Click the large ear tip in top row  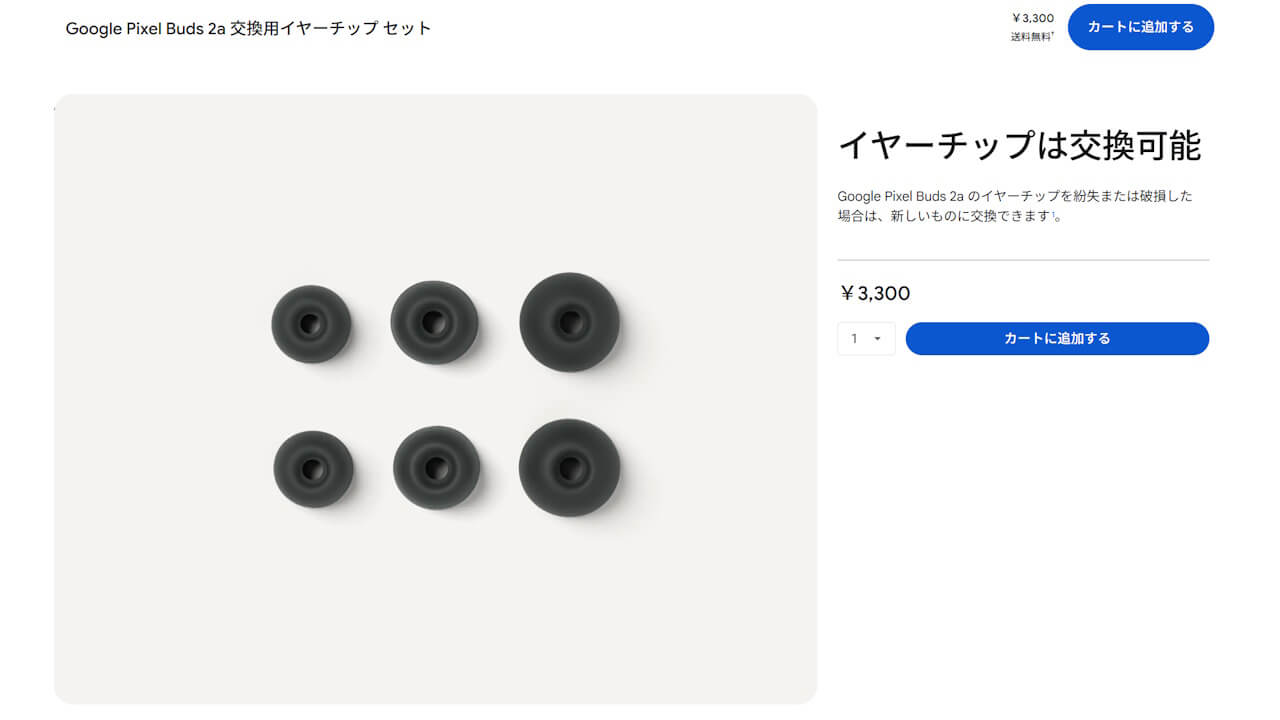pos(570,322)
